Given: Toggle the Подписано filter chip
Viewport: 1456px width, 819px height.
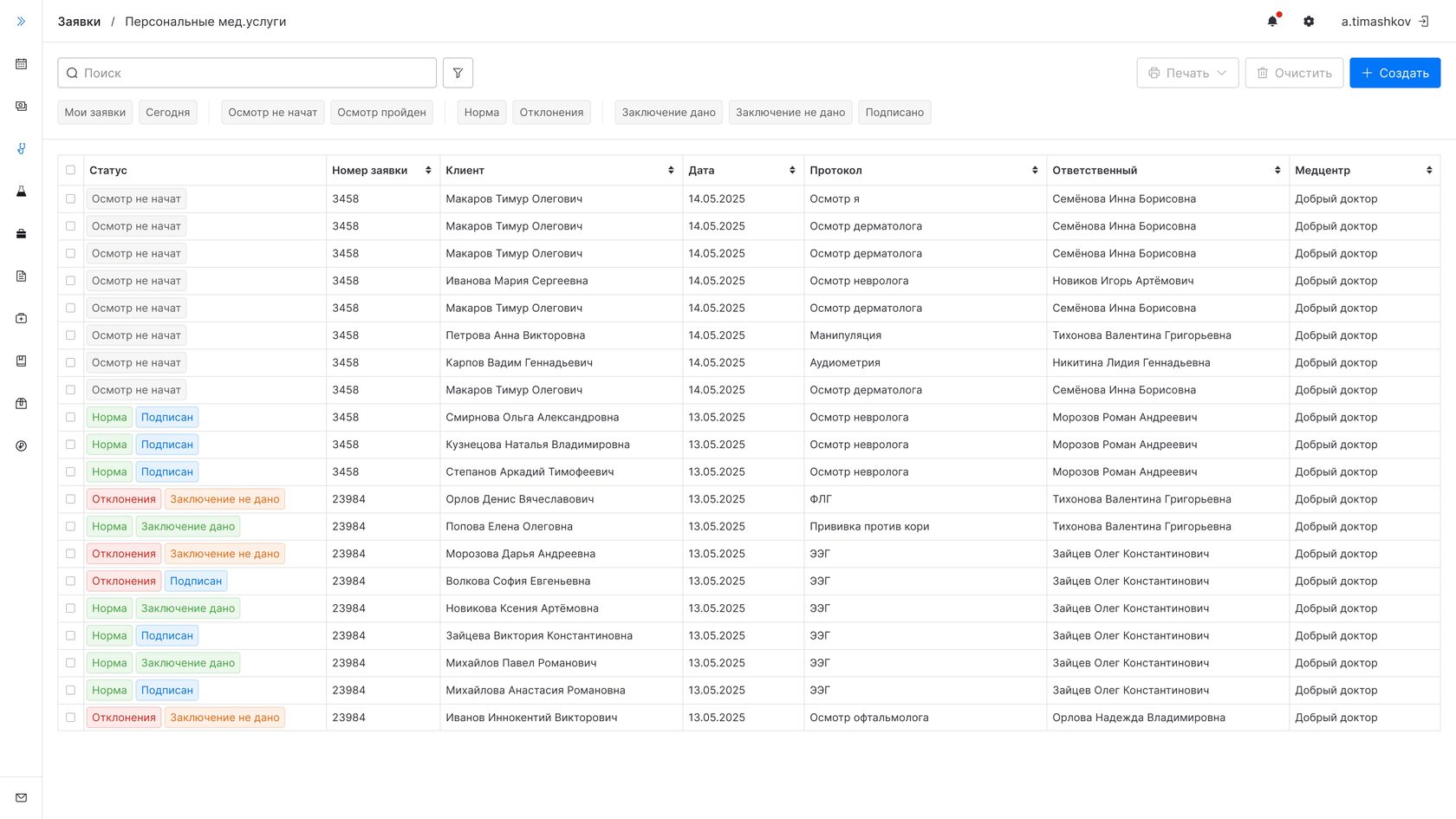Looking at the screenshot, I should (x=894, y=113).
